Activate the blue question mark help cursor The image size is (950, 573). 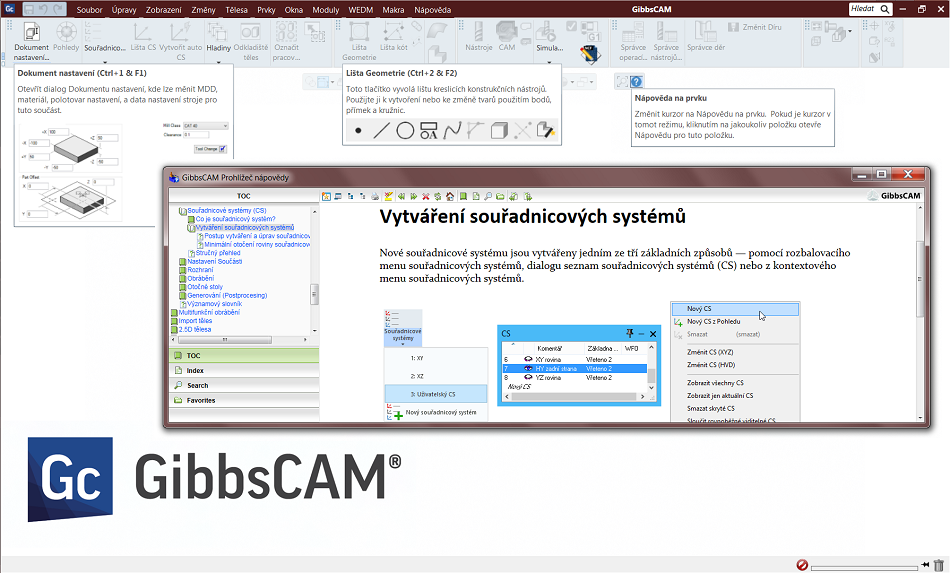636,81
